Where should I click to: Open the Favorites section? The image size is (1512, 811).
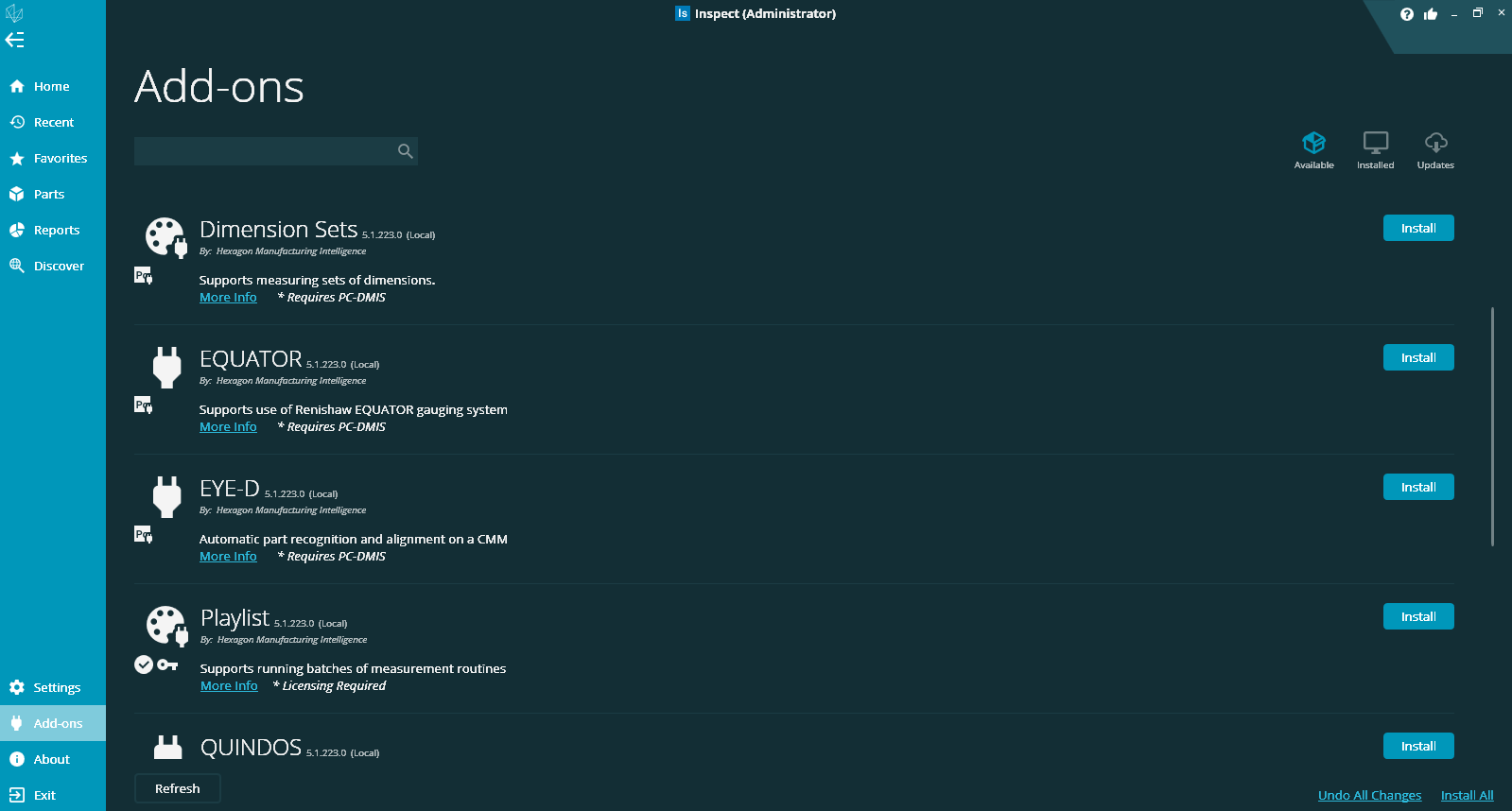(60, 158)
